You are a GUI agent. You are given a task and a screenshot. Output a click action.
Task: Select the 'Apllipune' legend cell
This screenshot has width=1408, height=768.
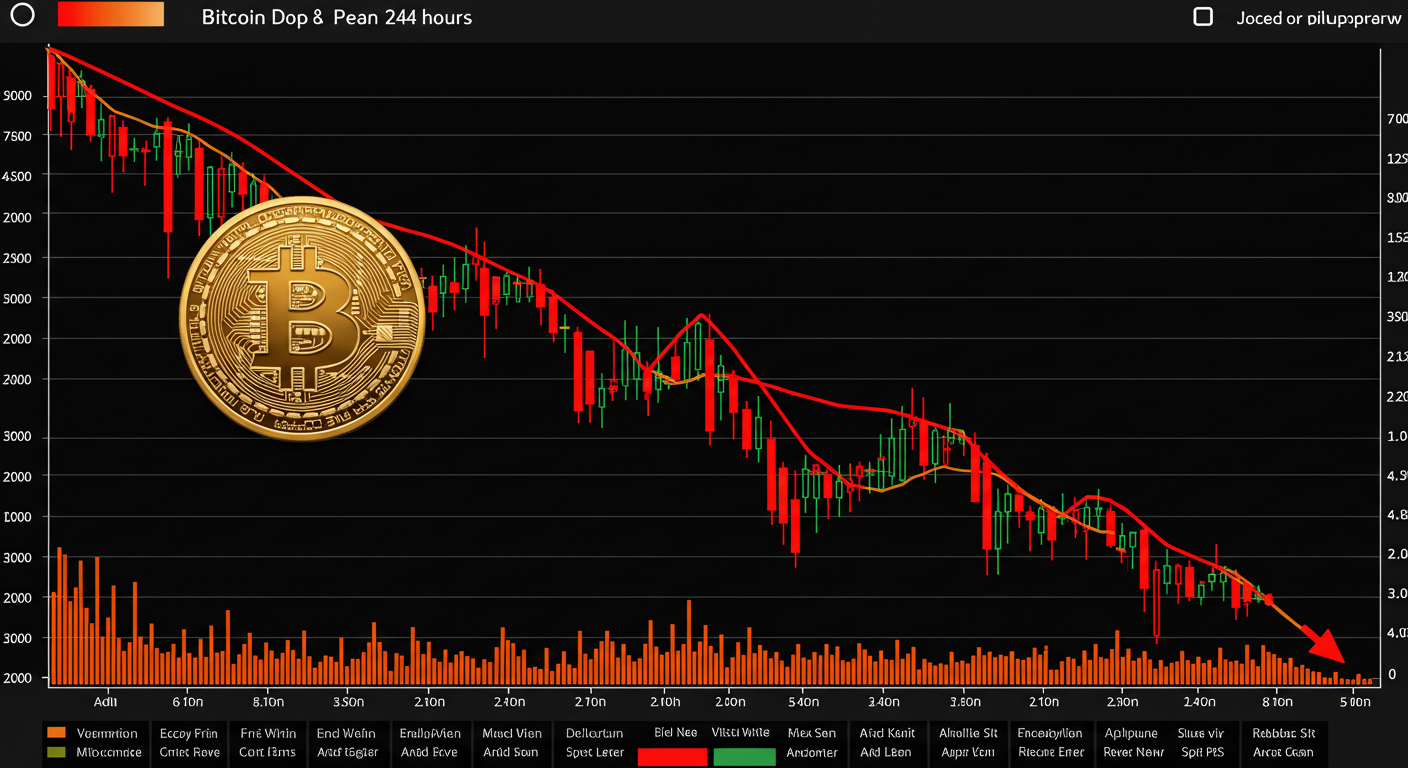click(1132, 743)
